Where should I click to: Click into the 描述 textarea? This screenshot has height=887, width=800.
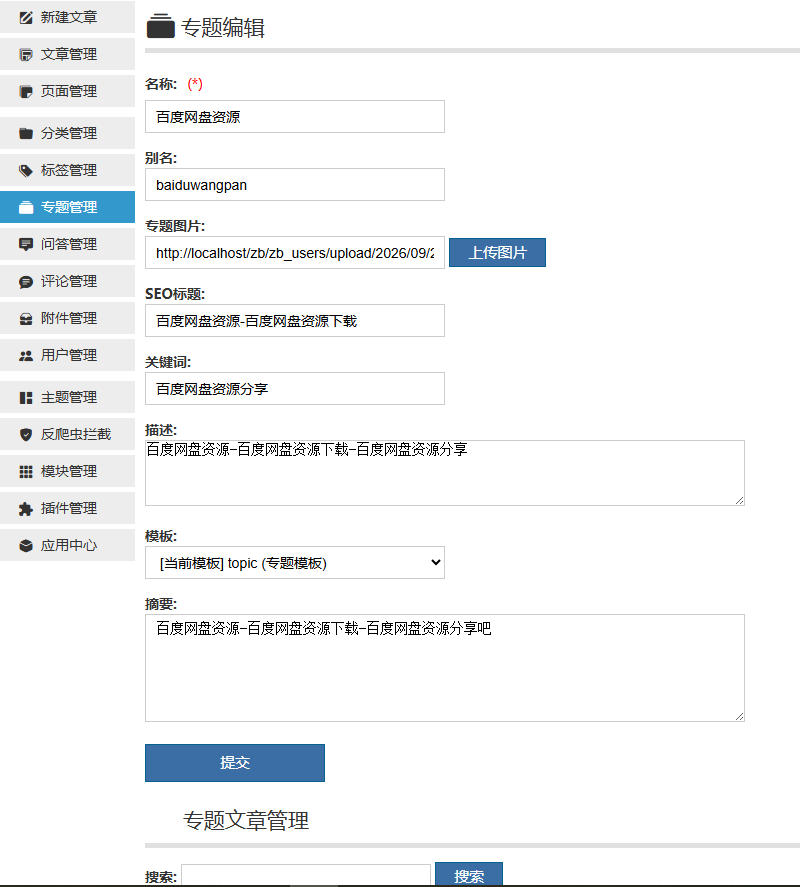click(x=445, y=473)
